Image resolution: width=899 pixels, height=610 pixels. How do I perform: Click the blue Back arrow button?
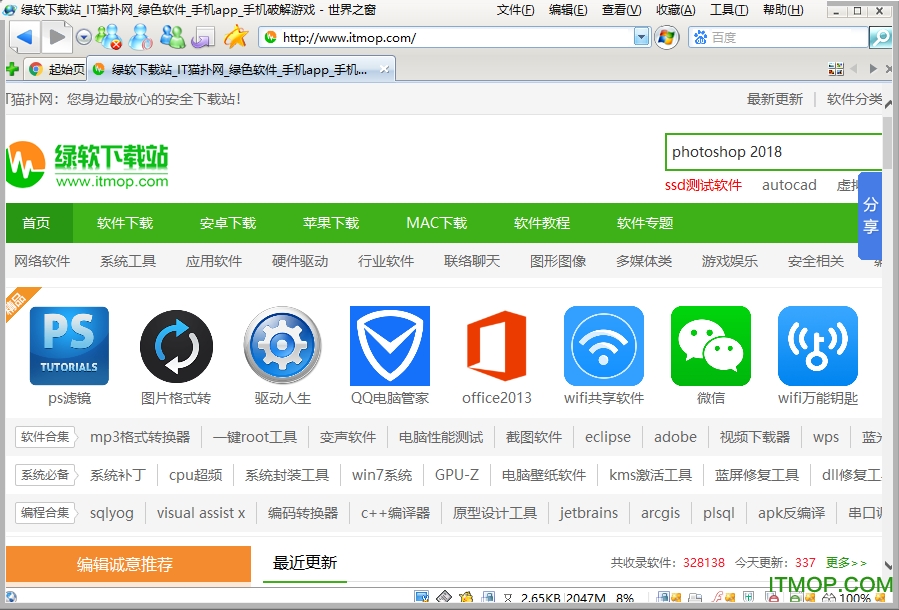[24, 38]
